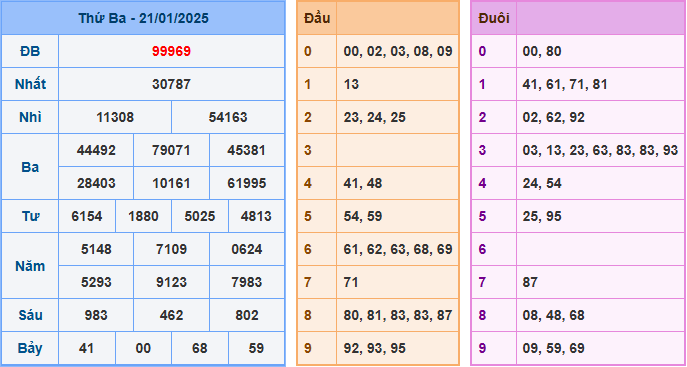The width and height of the screenshot is (687, 367).
Task: Select second prize number 54163
Action: click(228, 117)
